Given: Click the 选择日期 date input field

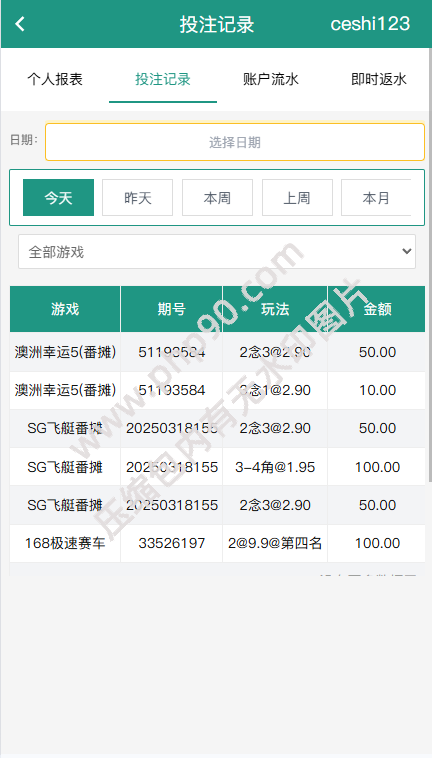Looking at the screenshot, I should click(x=235, y=142).
